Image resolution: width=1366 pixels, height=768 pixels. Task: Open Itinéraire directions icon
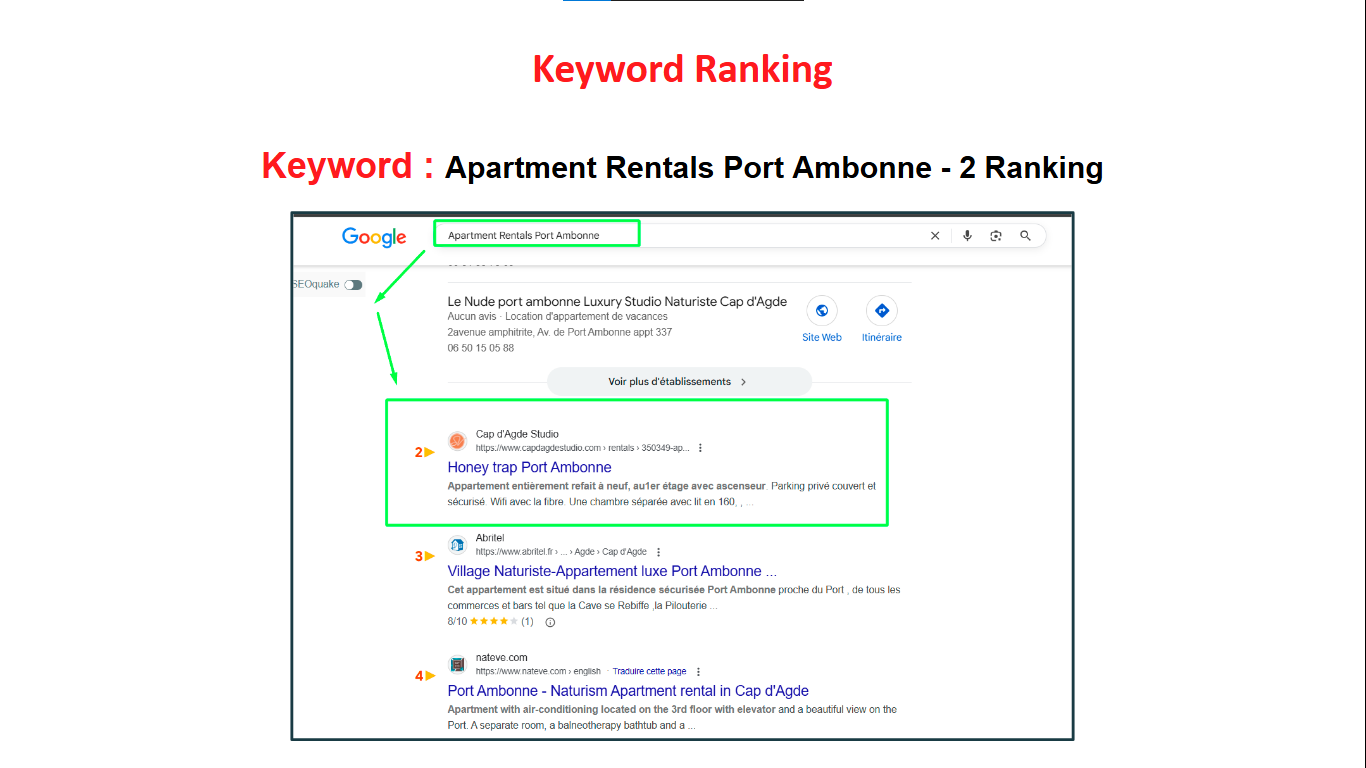click(x=881, y=311)
